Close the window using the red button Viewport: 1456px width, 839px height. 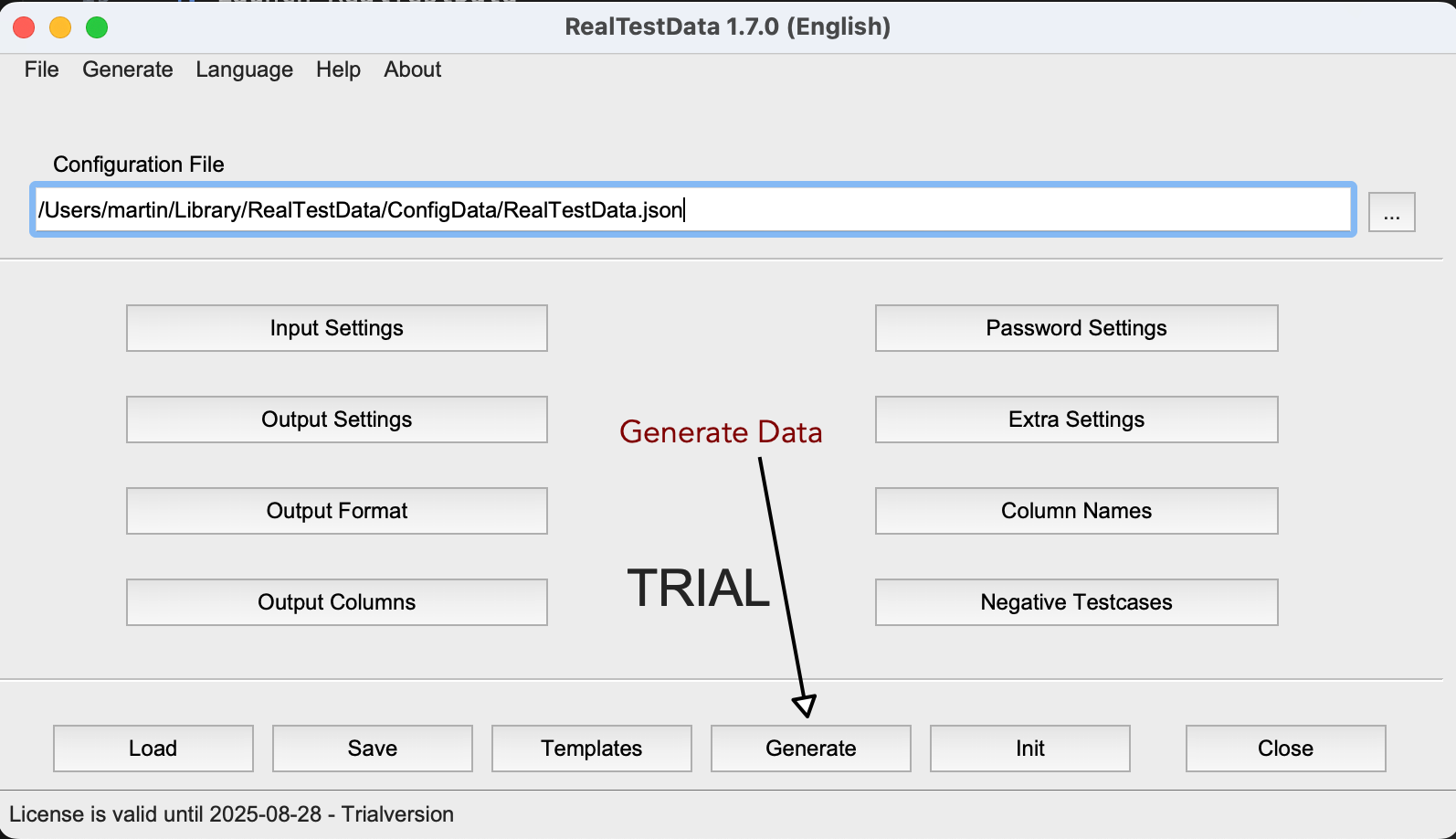coord(24,27)
